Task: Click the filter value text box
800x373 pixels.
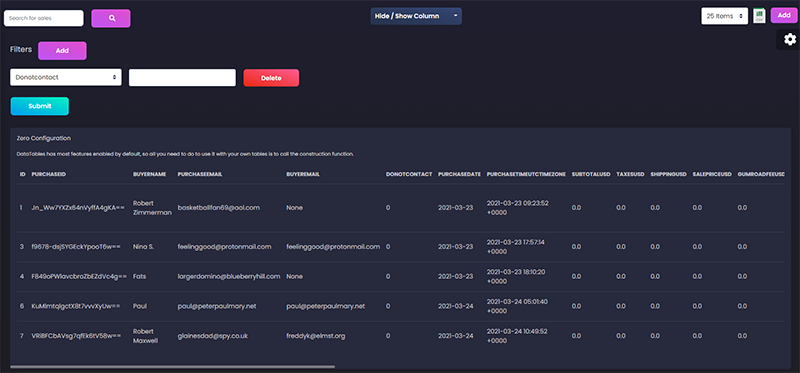Action: [182, 78]
